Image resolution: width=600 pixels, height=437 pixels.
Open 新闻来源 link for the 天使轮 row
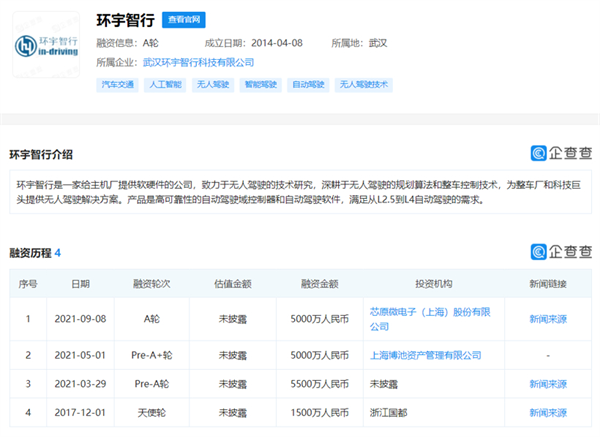point(547,412)
